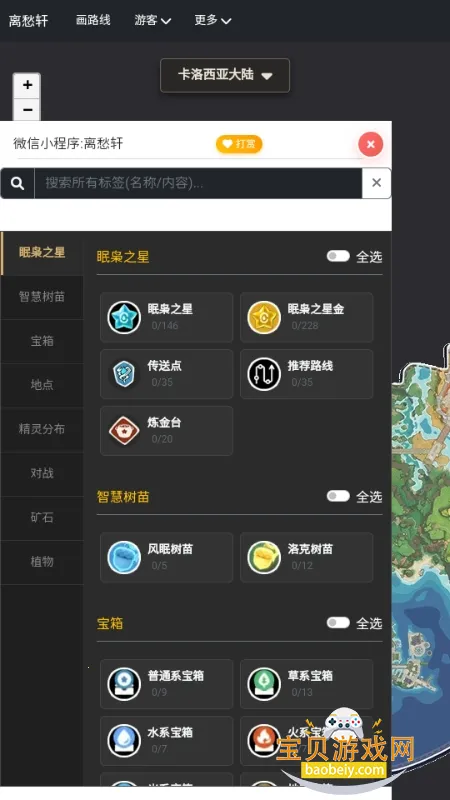Select the 普通系宝箱 chest icon
This screenshot has height=800, width=450.
click(124, 684)
